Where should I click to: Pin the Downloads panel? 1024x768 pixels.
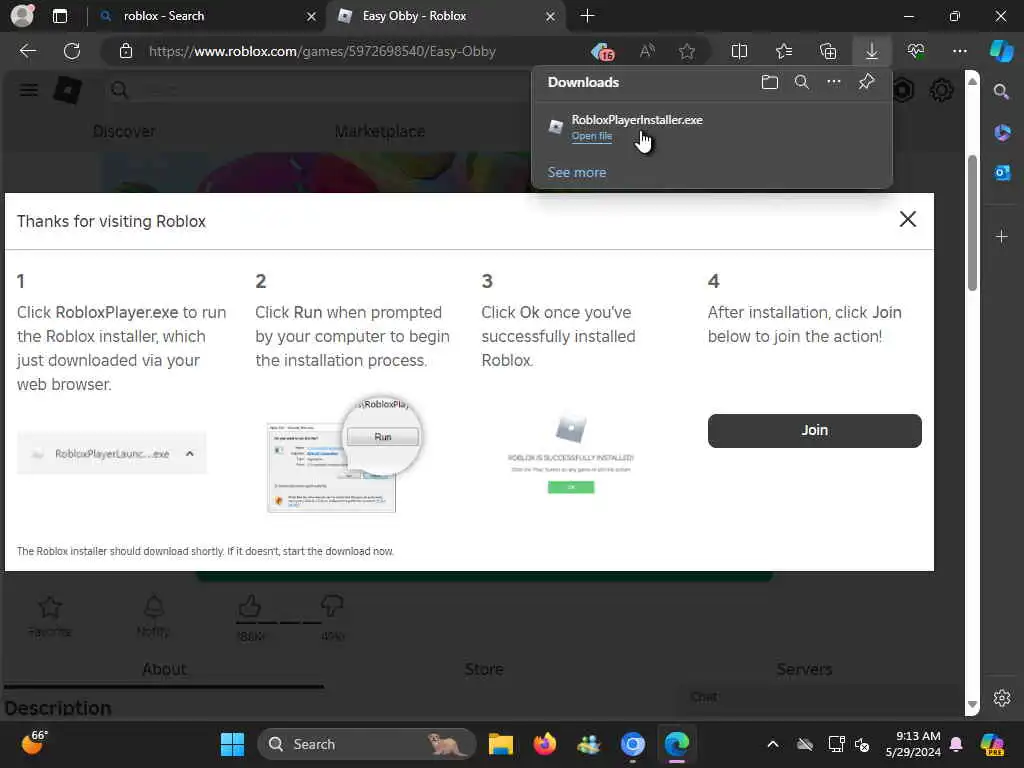click(866, 82)
